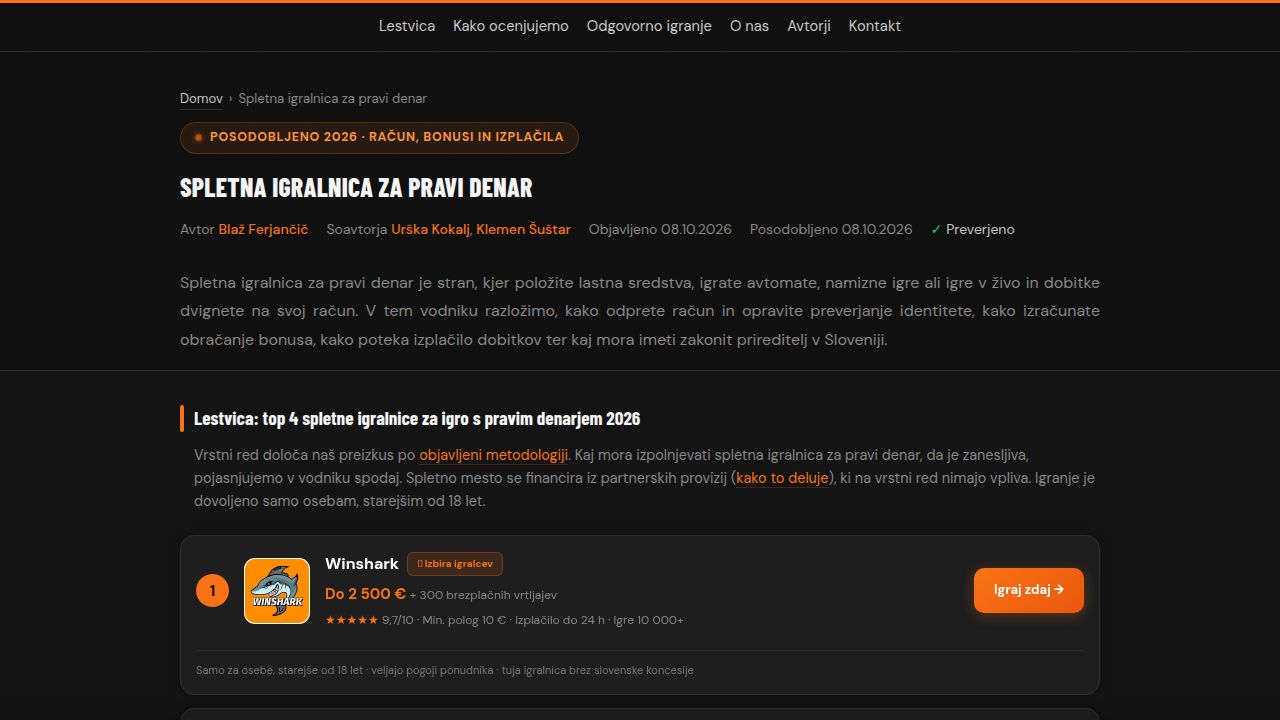Open author Blaž Ferjančič profile
Viewport: 1280px width, 720px height.
[x=263, y=229]
